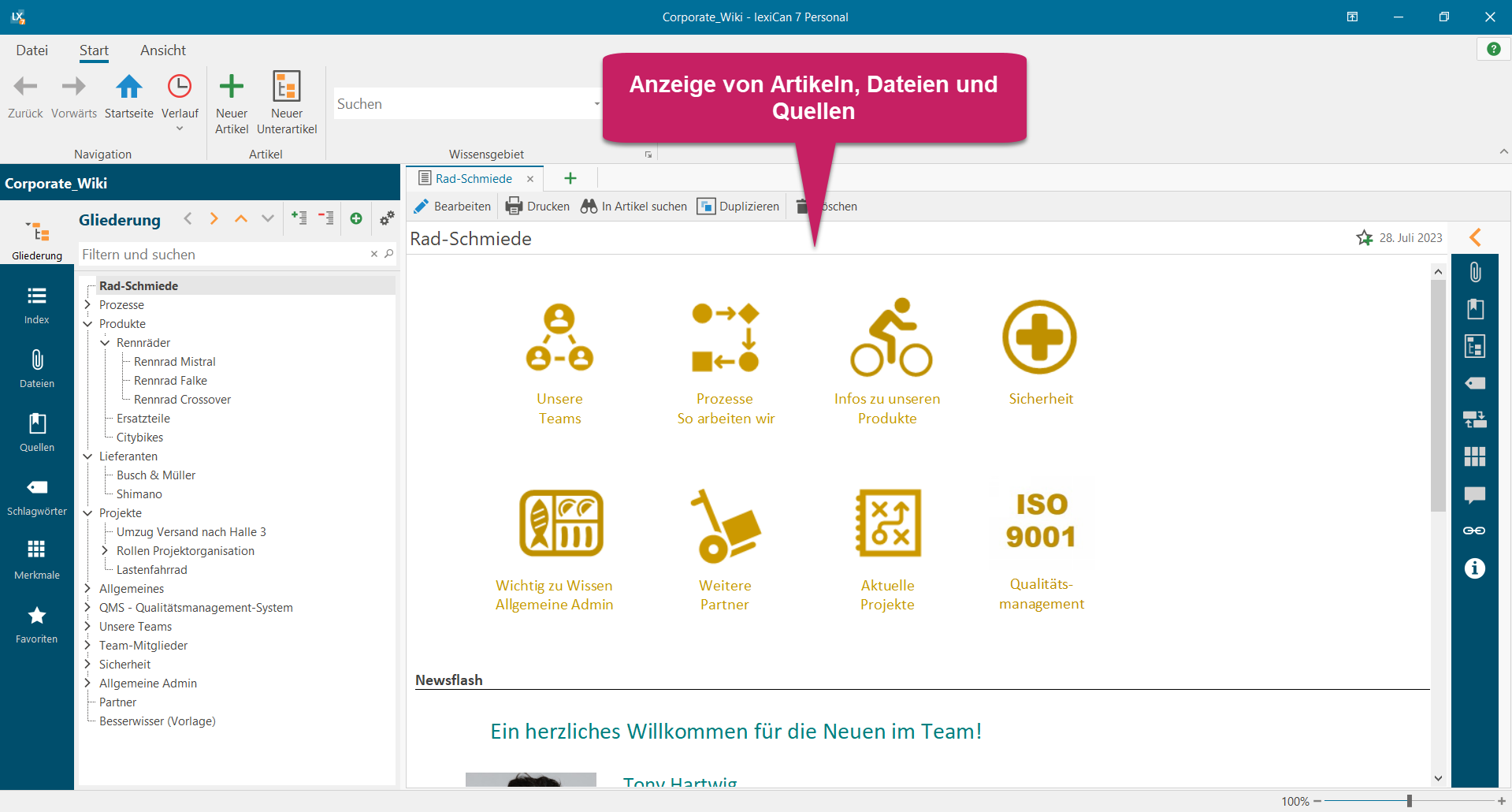Mark article as favorite with the star
The image size is (1512, 812).
click(1365, 237)
